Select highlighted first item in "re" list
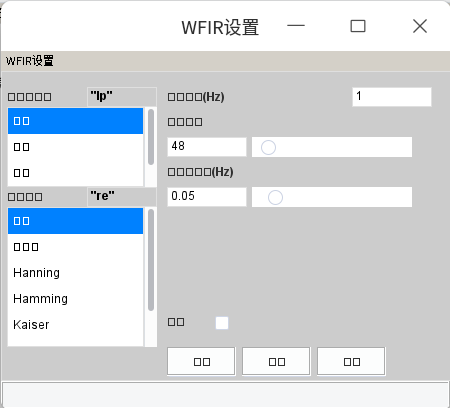This screenshot has height=408, width=450. tap(75, 221)
